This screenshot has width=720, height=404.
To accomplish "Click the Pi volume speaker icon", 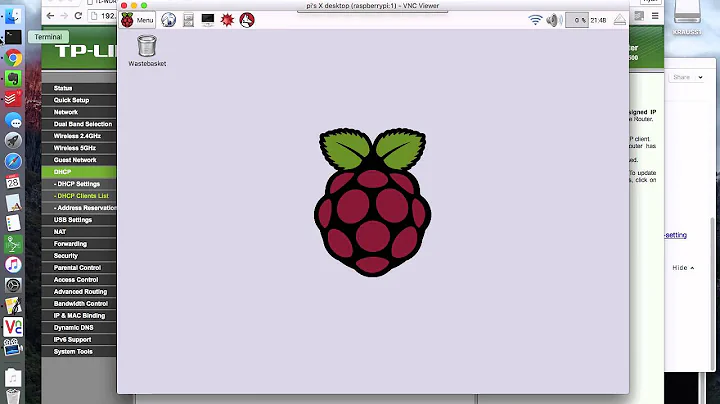I will pos(554,20).
